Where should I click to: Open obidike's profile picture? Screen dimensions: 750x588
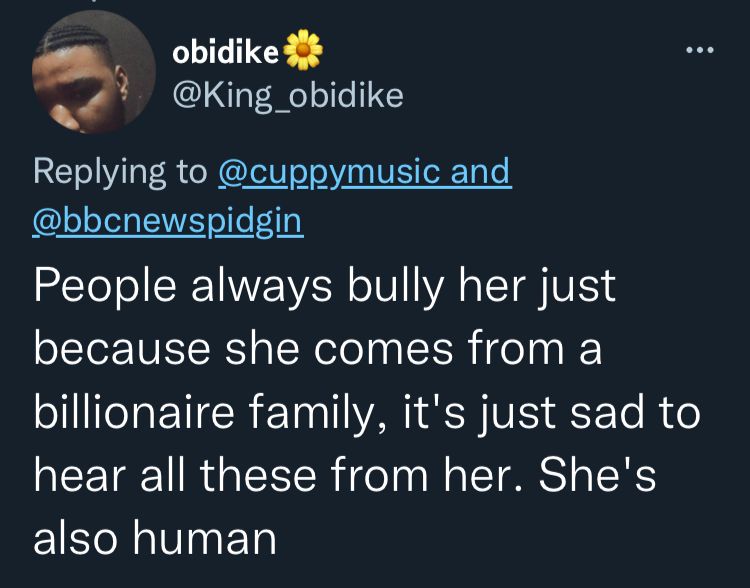(x=94, y=72)
